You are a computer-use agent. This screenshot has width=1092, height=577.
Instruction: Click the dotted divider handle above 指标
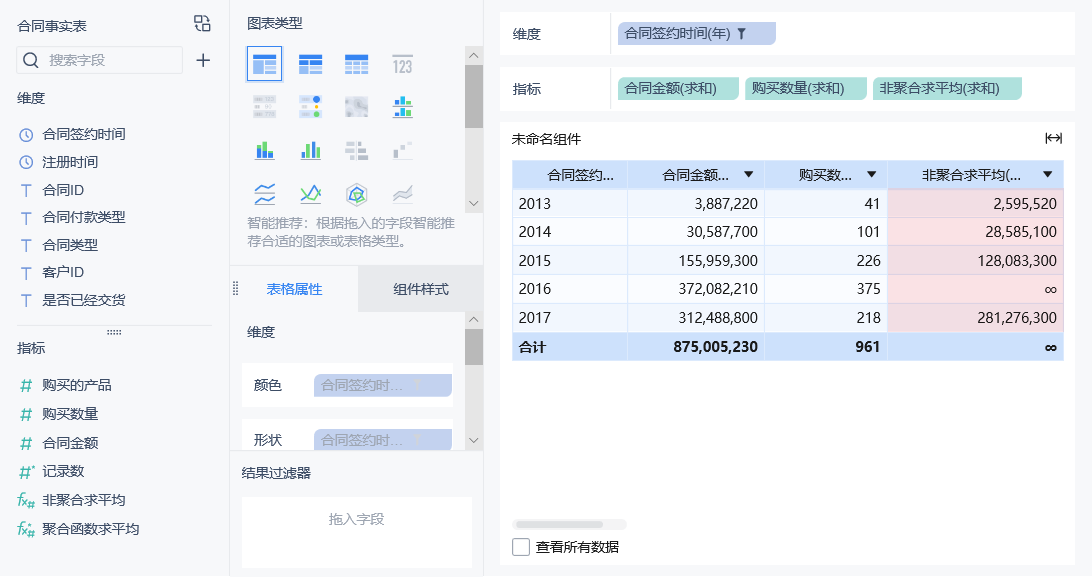(114, 333)
